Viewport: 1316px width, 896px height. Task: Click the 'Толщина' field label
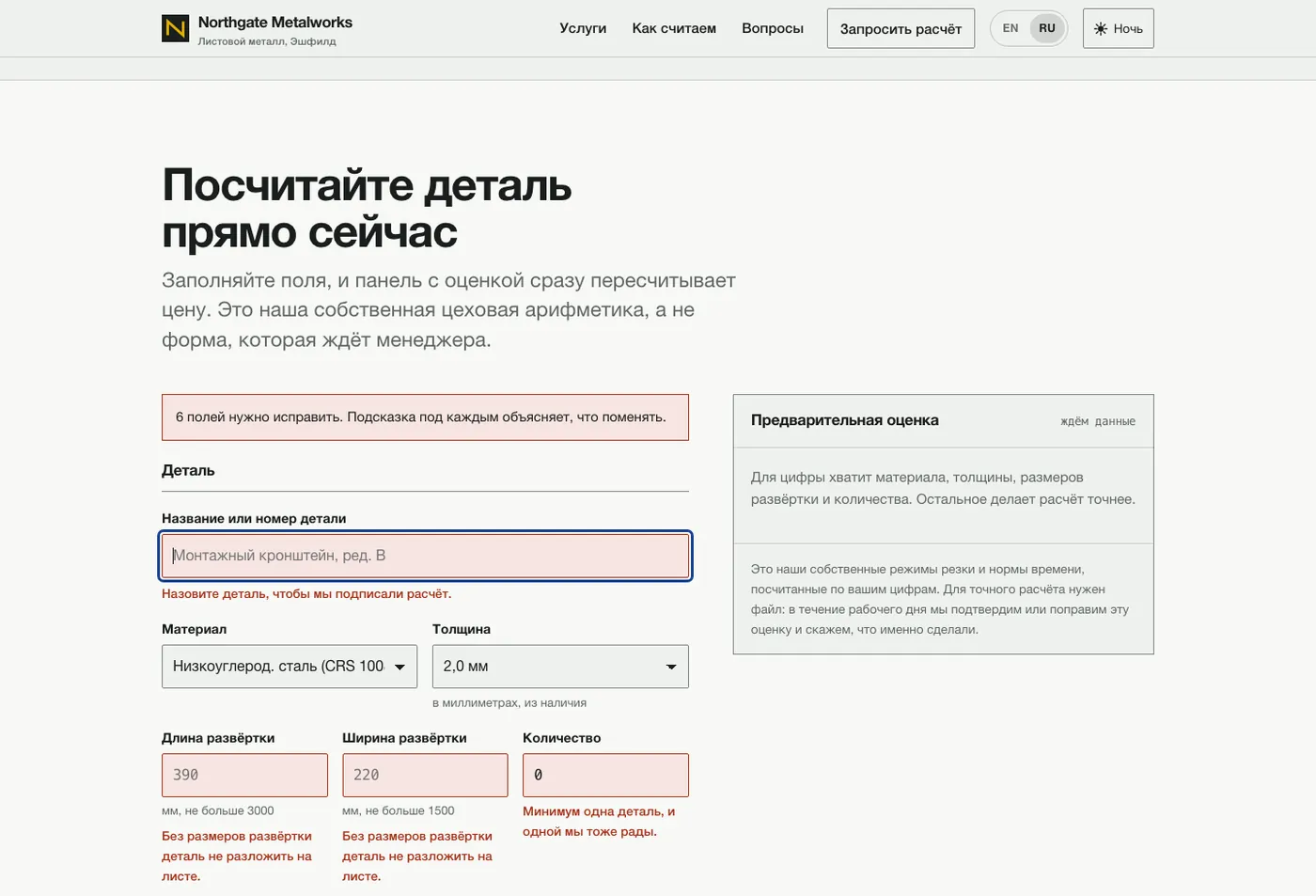pyautogui.click(x=462, y=629)
